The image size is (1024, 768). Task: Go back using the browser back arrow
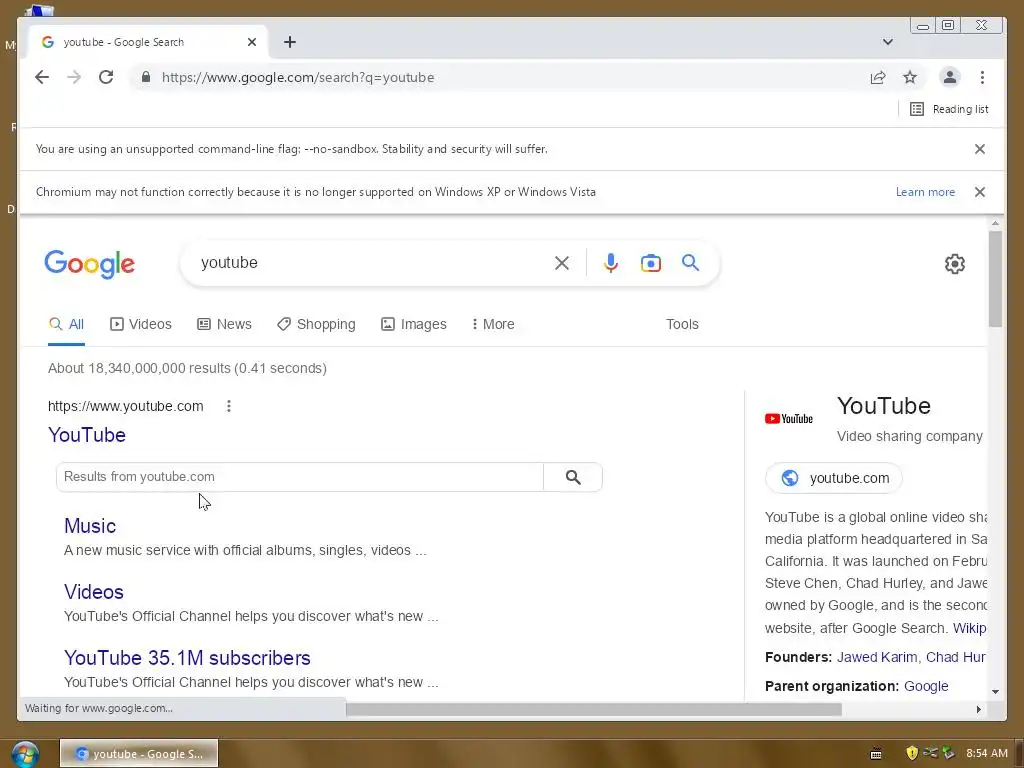click(42, 77)
